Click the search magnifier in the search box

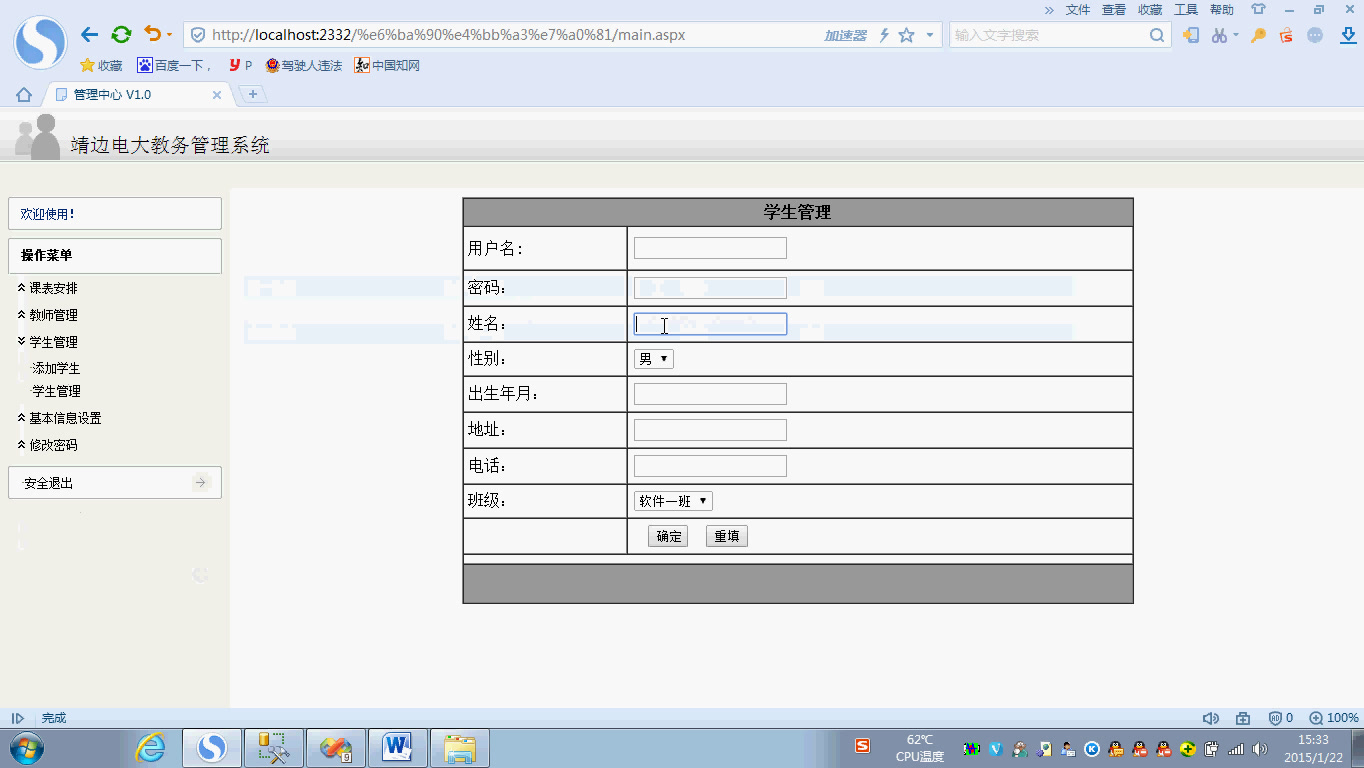[1157, 34]
